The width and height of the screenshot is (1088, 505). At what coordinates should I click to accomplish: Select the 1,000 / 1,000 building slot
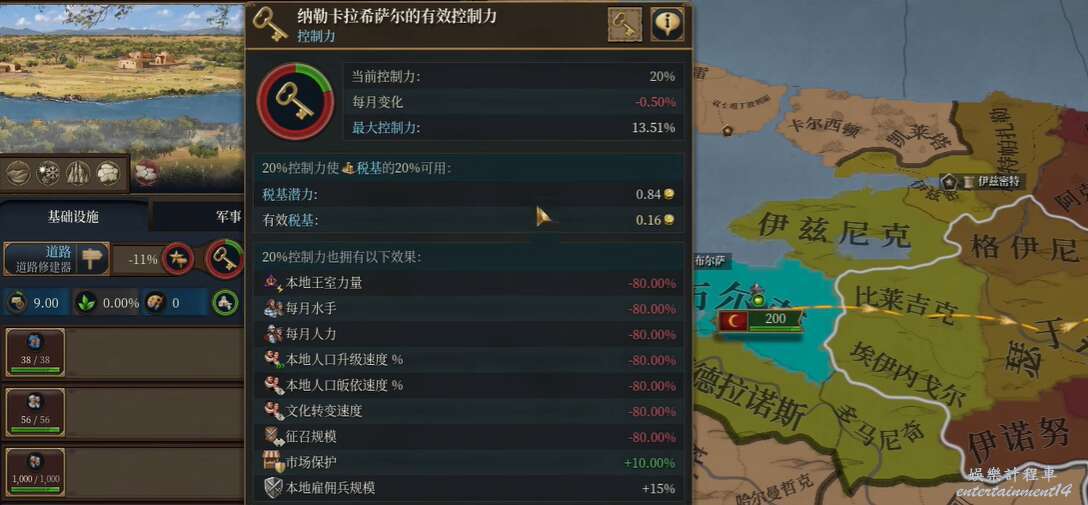point(35,472)
